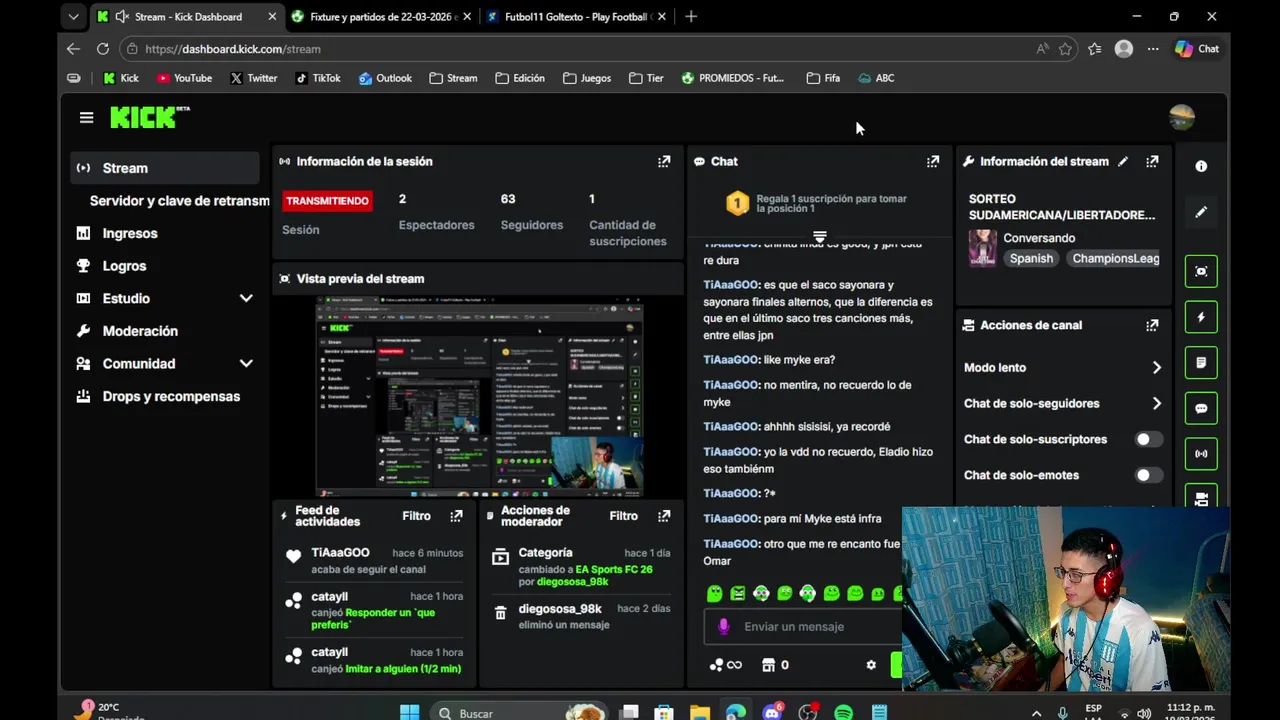The width and height of the screenshot is (1280, 720).
Task: Open the browser tab list dropdown
Action: click(73, 17)
